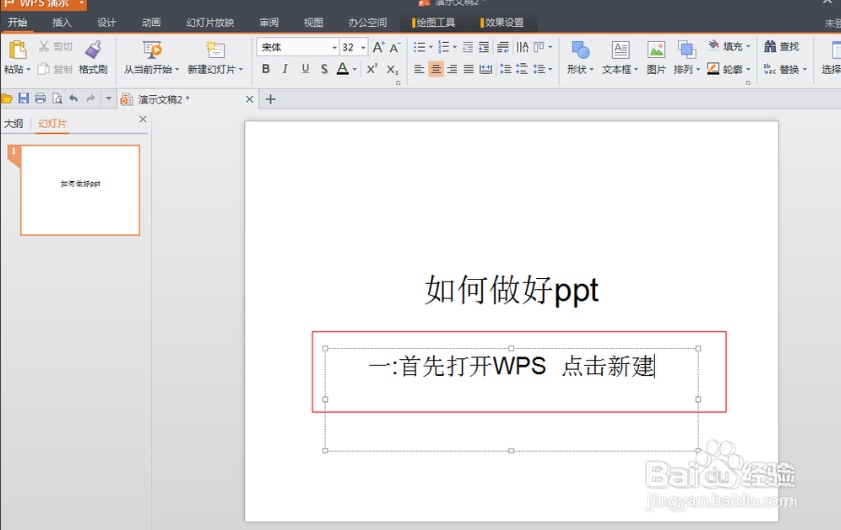Save the document with the floppy icon
Image resolution: width=841 pixels, height=530 pixels.
point(24,98)
